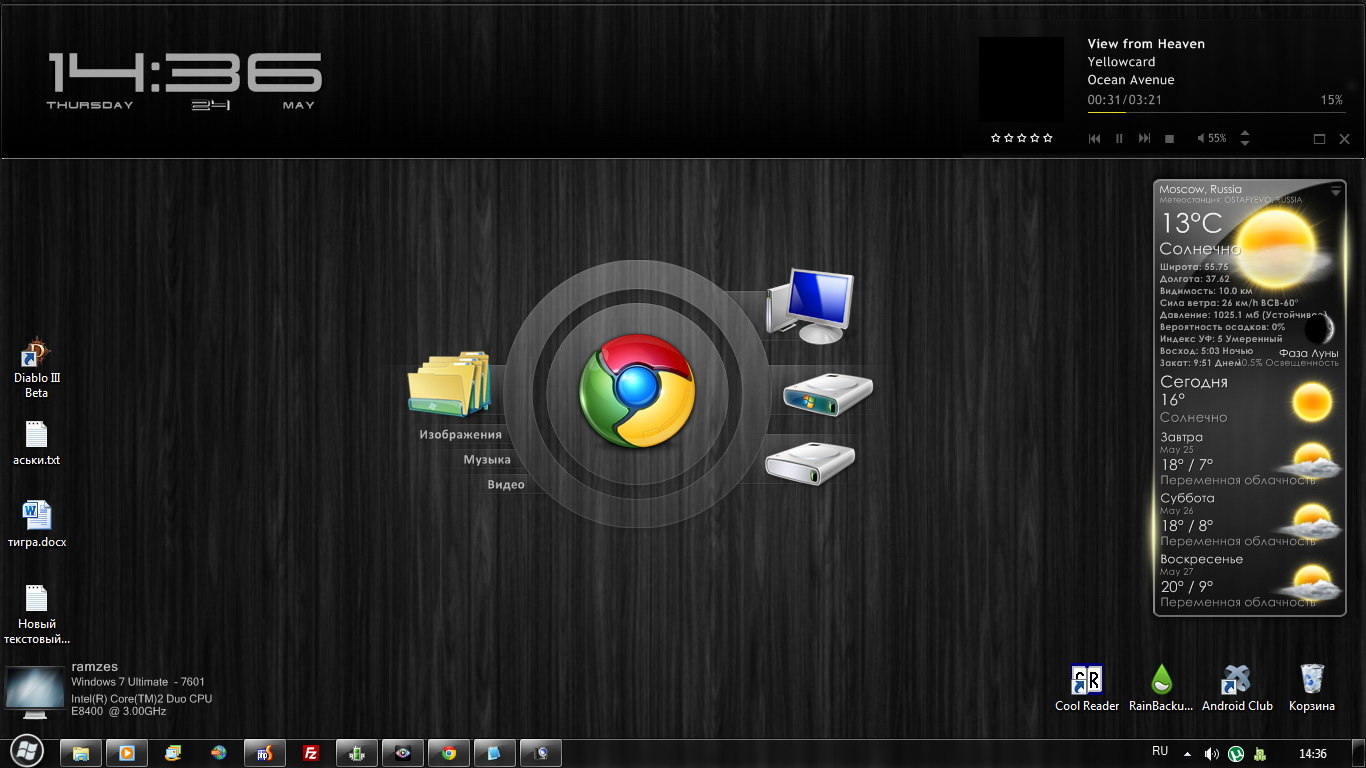Skip to the next track
The image size is (1366, 768).
click(x=1144, y=139)
